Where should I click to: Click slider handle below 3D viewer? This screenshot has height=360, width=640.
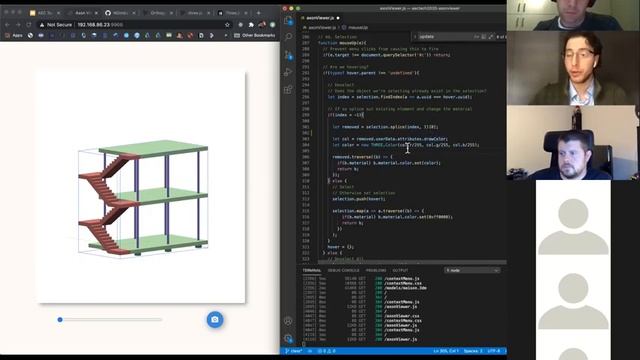point(60,320)
